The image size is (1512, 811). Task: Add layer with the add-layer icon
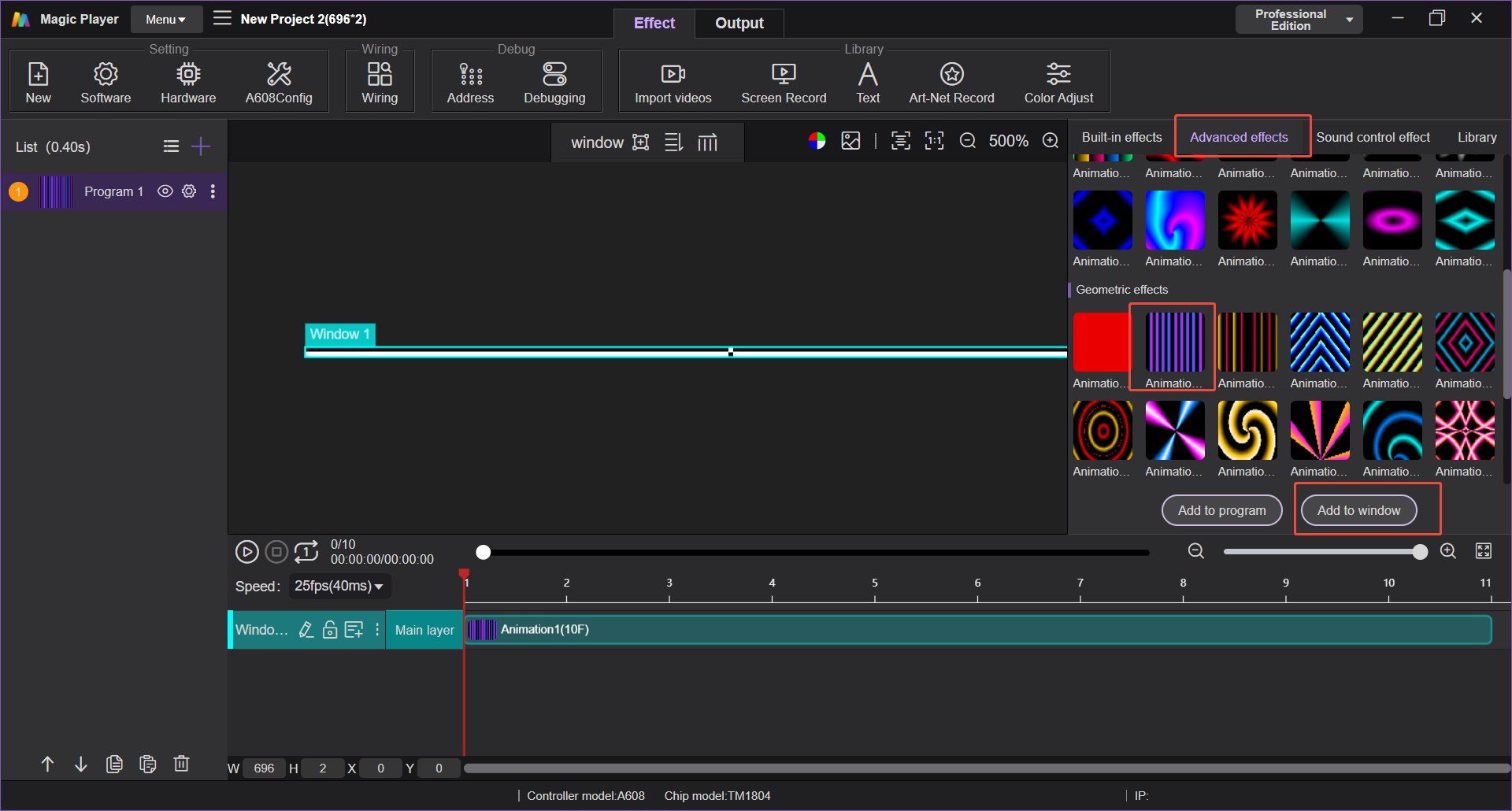[354, 629]
